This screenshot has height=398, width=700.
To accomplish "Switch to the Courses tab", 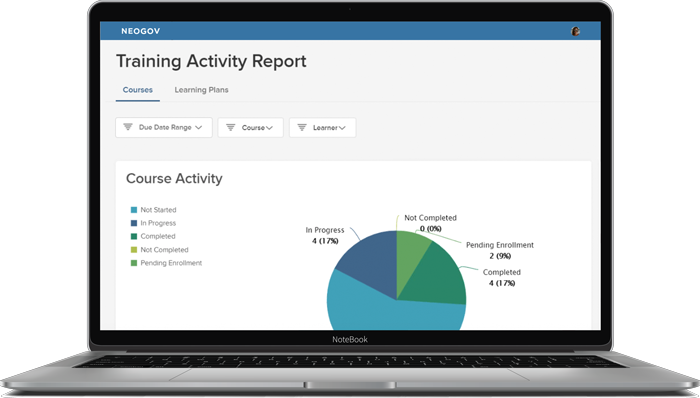I will 138,90.
